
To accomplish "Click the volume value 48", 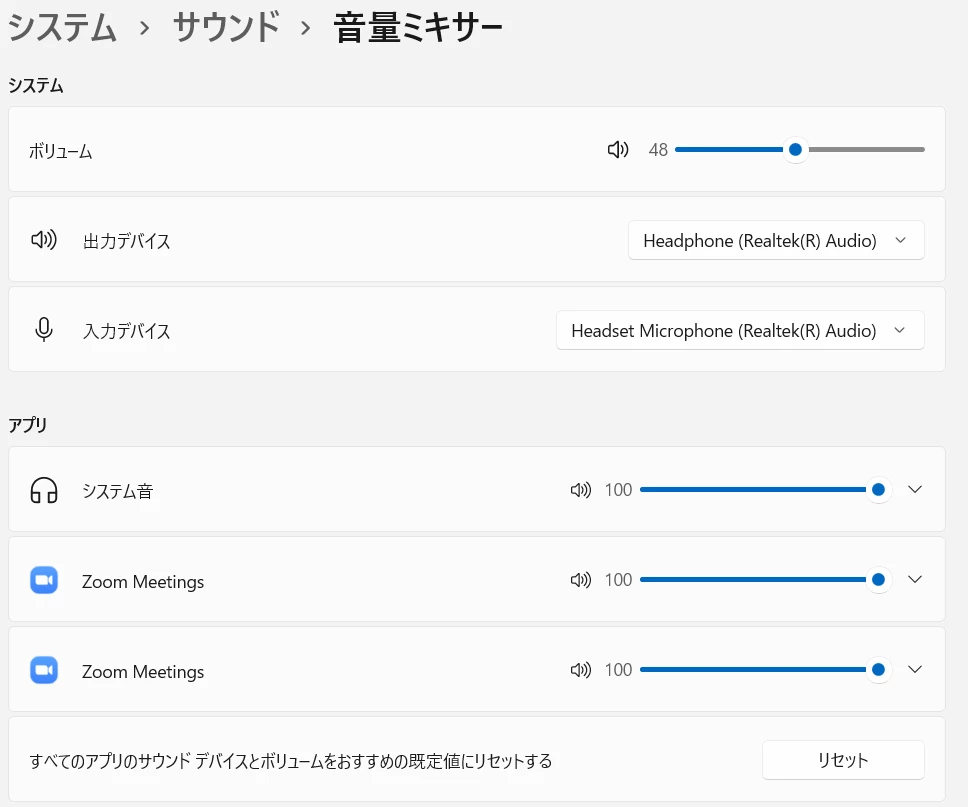I will [658, 150].
